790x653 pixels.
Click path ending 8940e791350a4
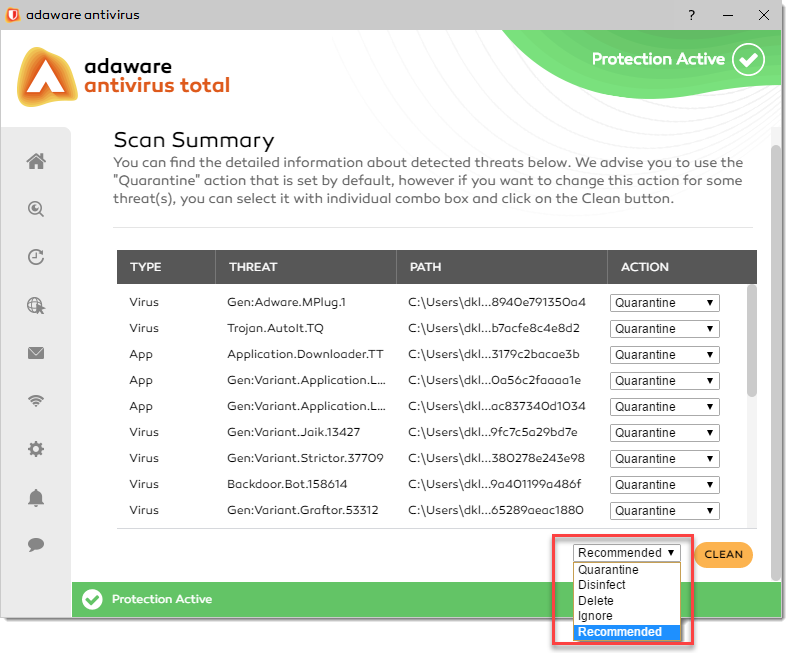pyautogui.click(x=497, y=302)
